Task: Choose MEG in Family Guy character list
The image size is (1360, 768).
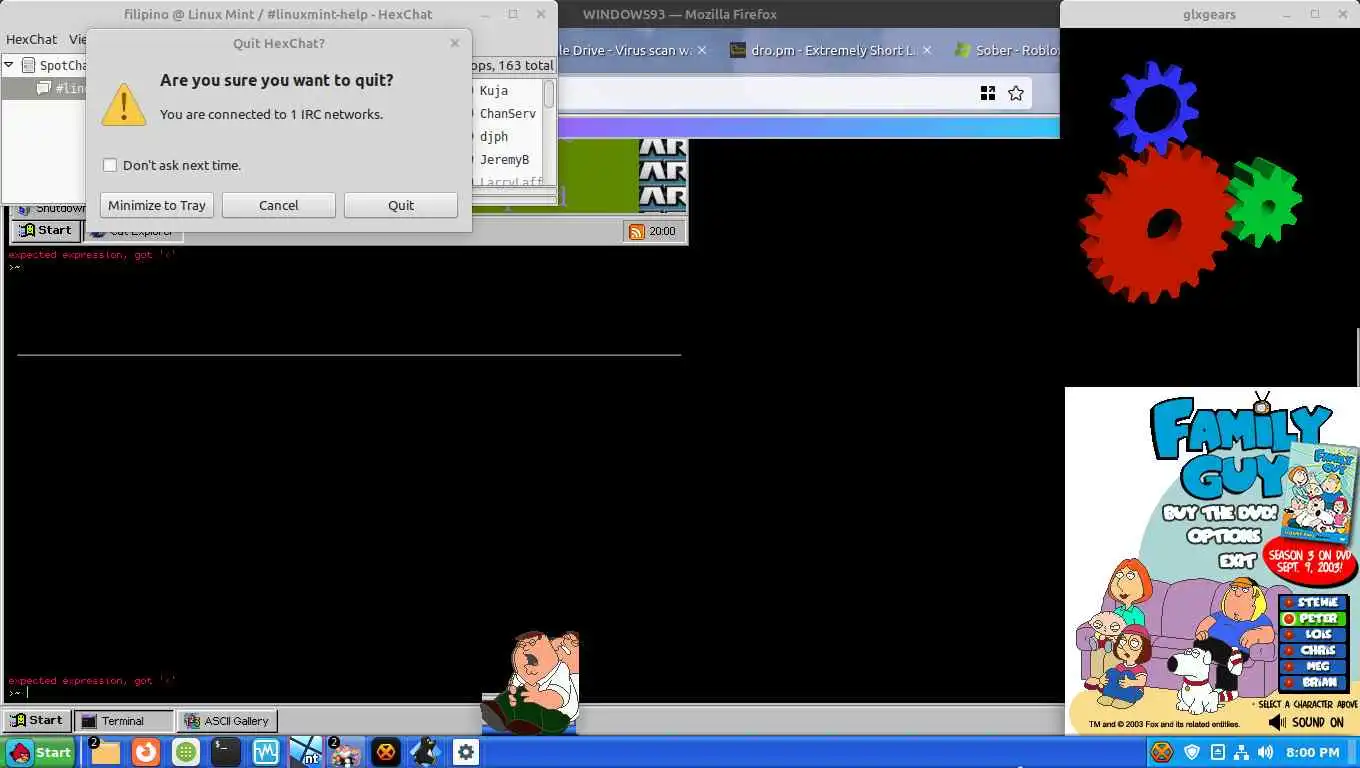Action: pyautogui.click(x=1314, y=666)
